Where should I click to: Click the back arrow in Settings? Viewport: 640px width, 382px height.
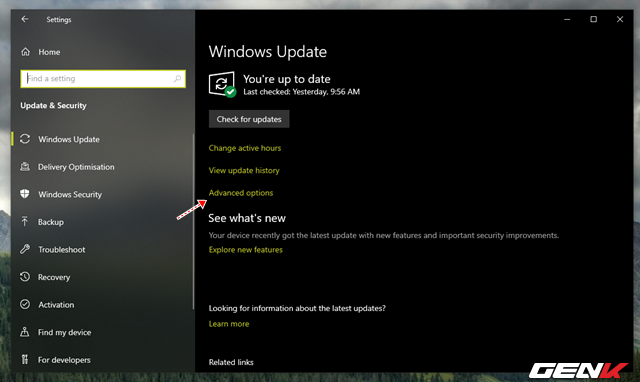tap(25, 19)
